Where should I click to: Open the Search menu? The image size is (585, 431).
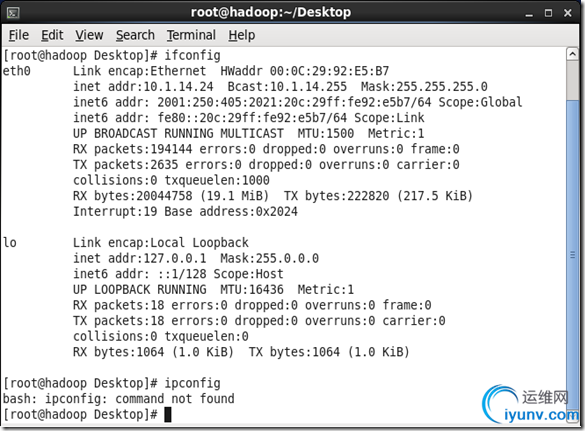coord(135,35)
